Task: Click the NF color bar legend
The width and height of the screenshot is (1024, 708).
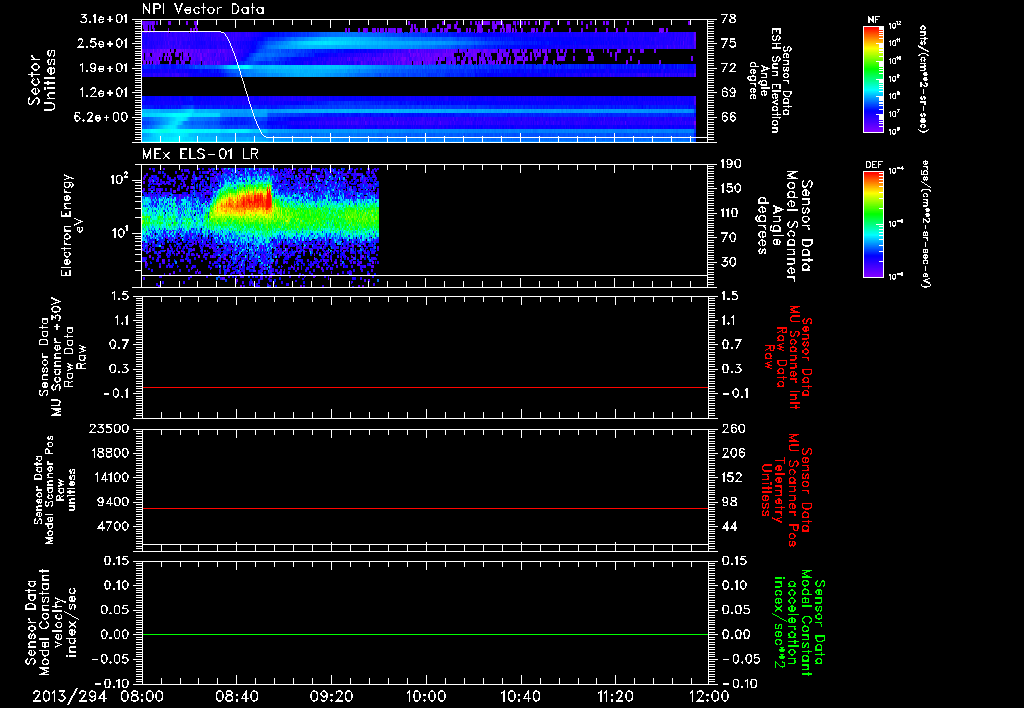Action: pyautogui.click(x=873, y=79)
